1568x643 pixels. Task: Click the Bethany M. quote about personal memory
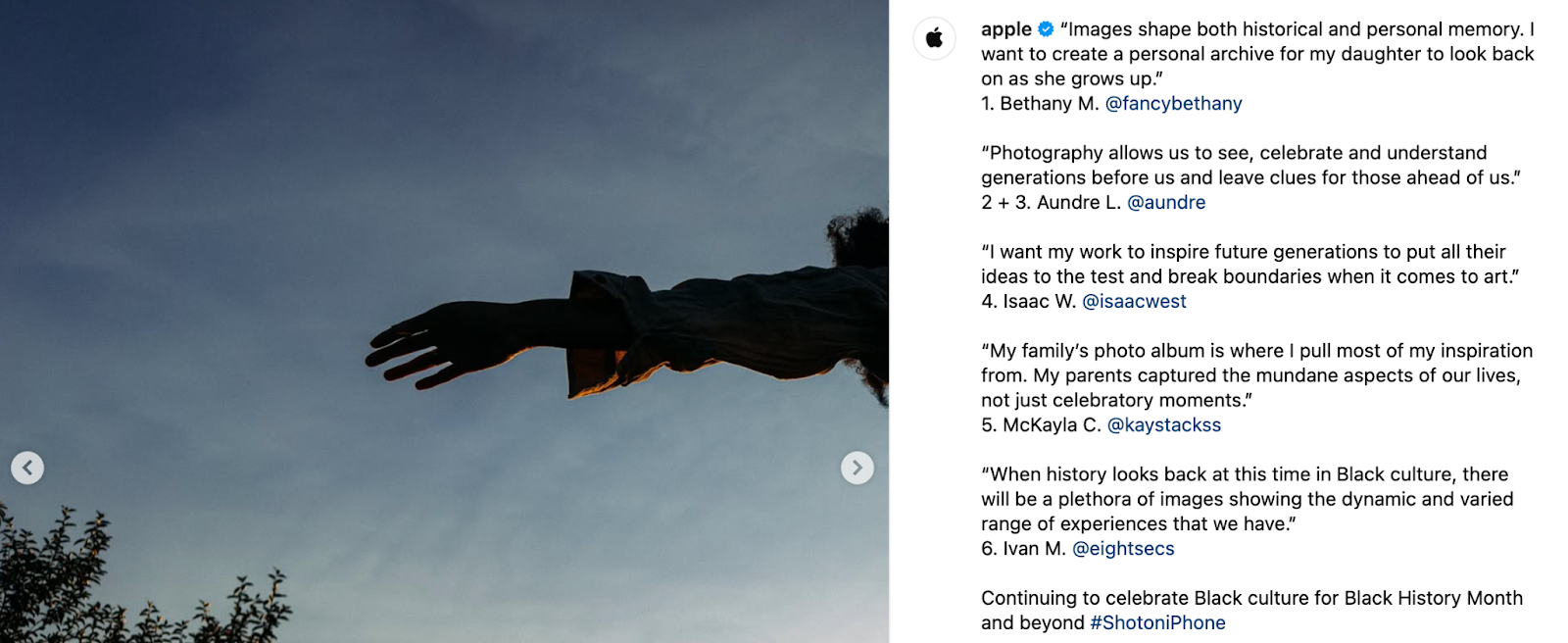[x=1257, y=54]
